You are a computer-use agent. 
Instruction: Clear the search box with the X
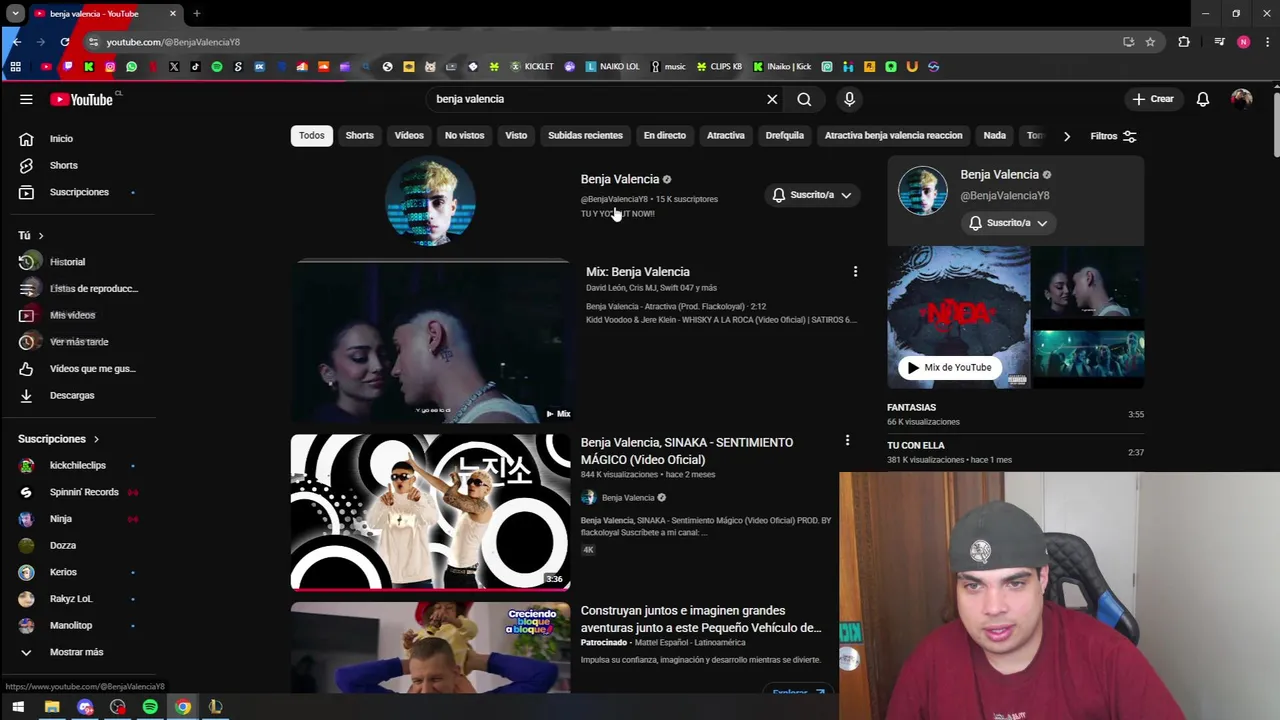pyautogui.click(x=772, y=99)
